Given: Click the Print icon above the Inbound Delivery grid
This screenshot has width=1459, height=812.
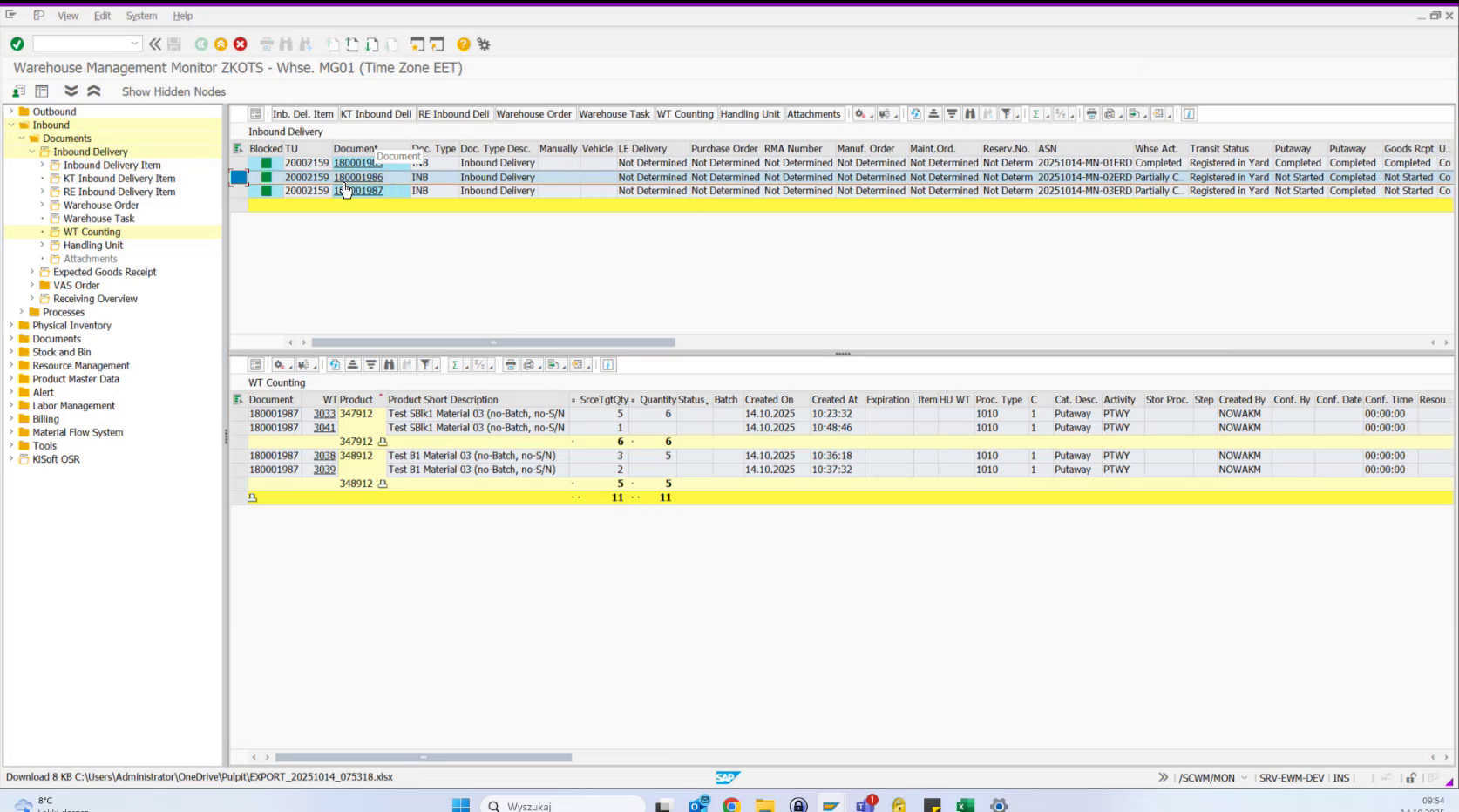Looking at the screenshot, I should 1091,113.
